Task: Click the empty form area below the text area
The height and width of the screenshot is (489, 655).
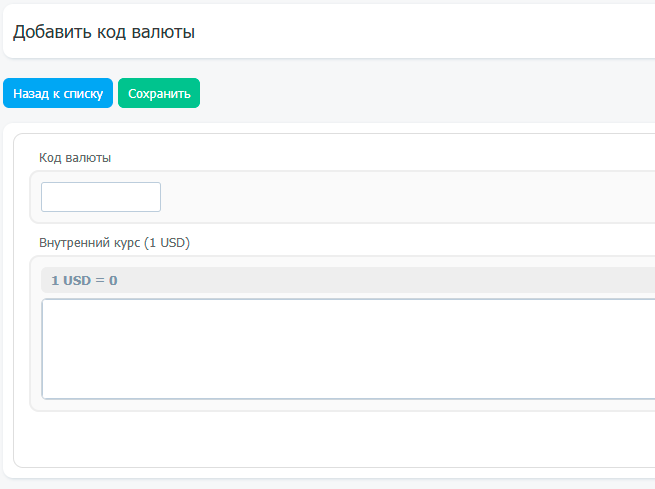Action: pos(330,438)
